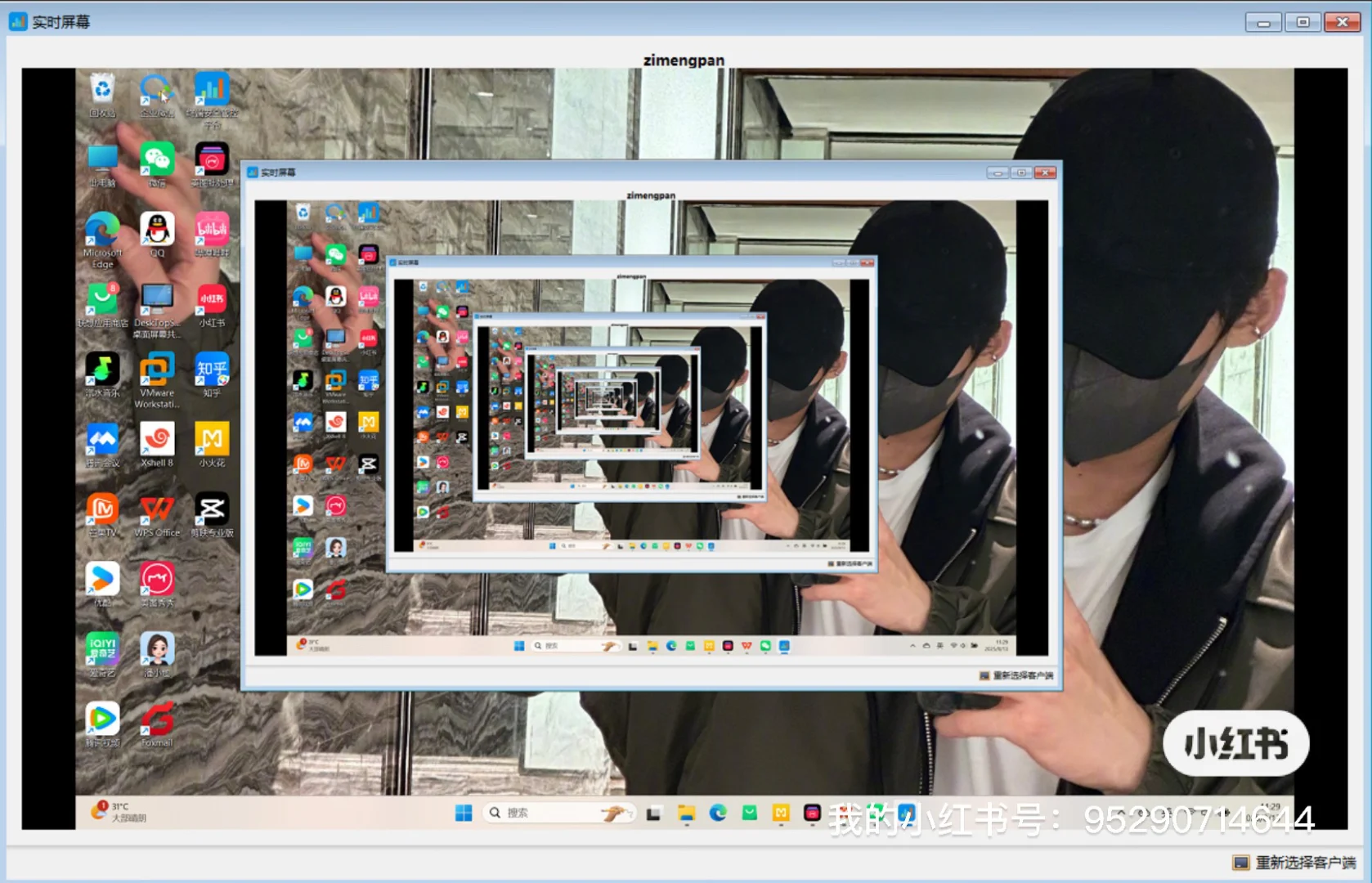Launch Microsoft Edge from the desktop
Screen dimensions: 1372x883
[x=102, y=229]
